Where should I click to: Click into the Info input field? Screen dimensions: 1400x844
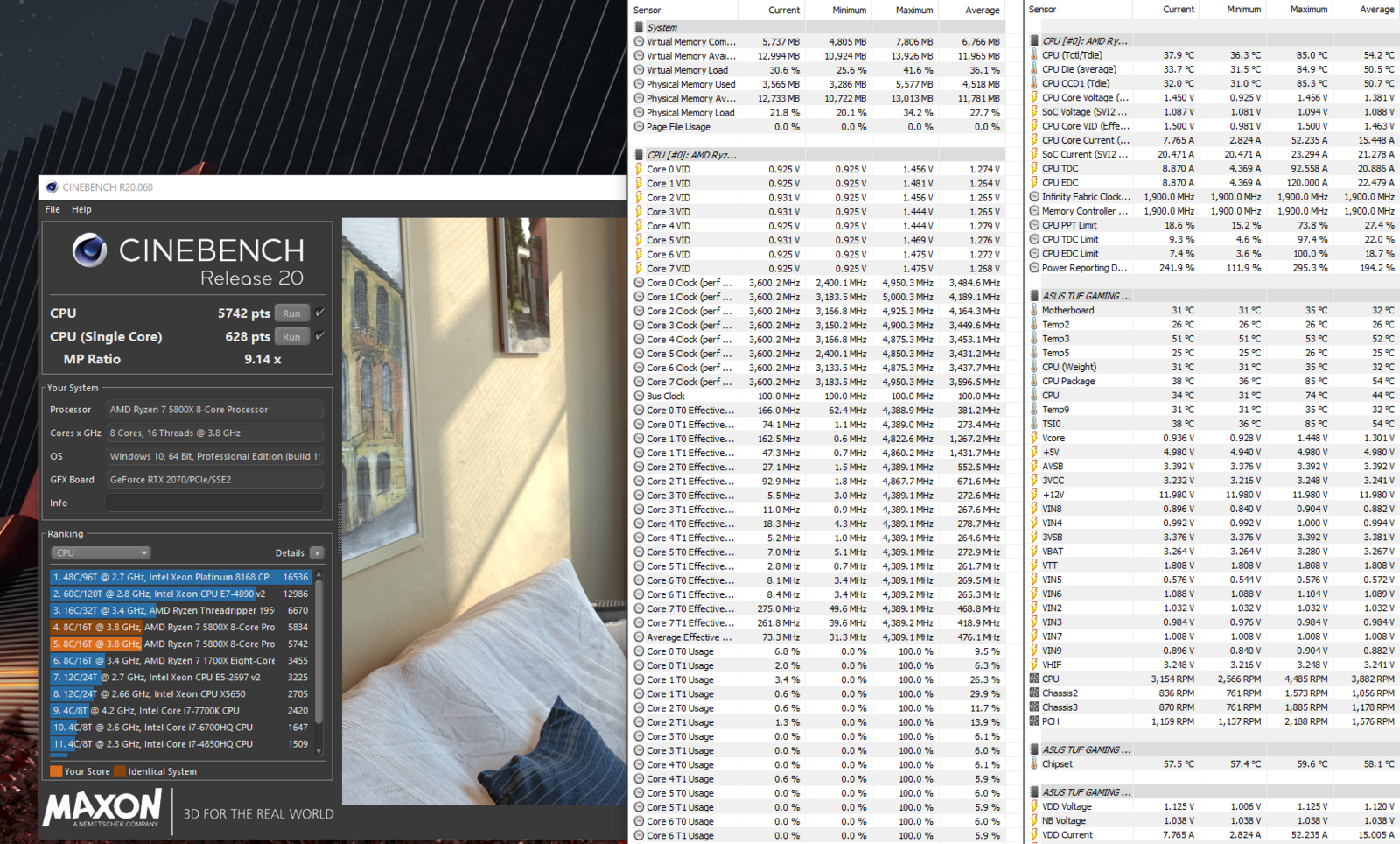[214, 503]
